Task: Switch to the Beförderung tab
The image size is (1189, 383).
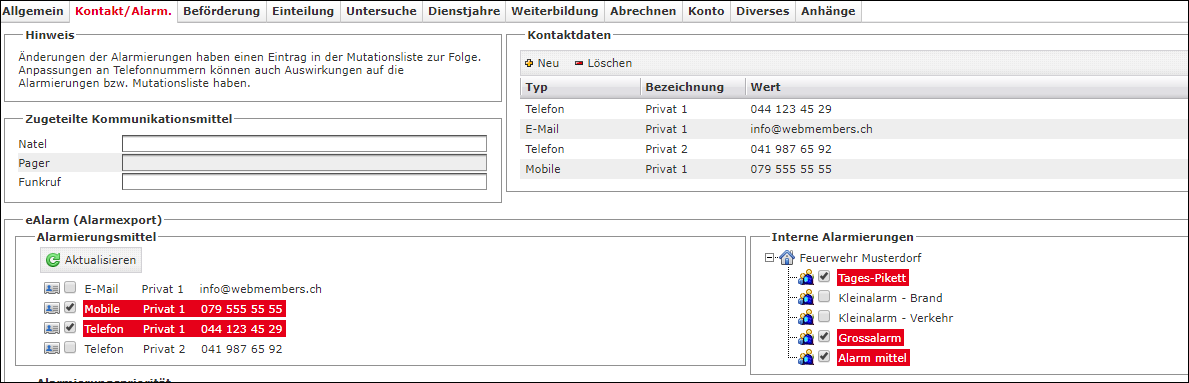Action: coord(221,11)
